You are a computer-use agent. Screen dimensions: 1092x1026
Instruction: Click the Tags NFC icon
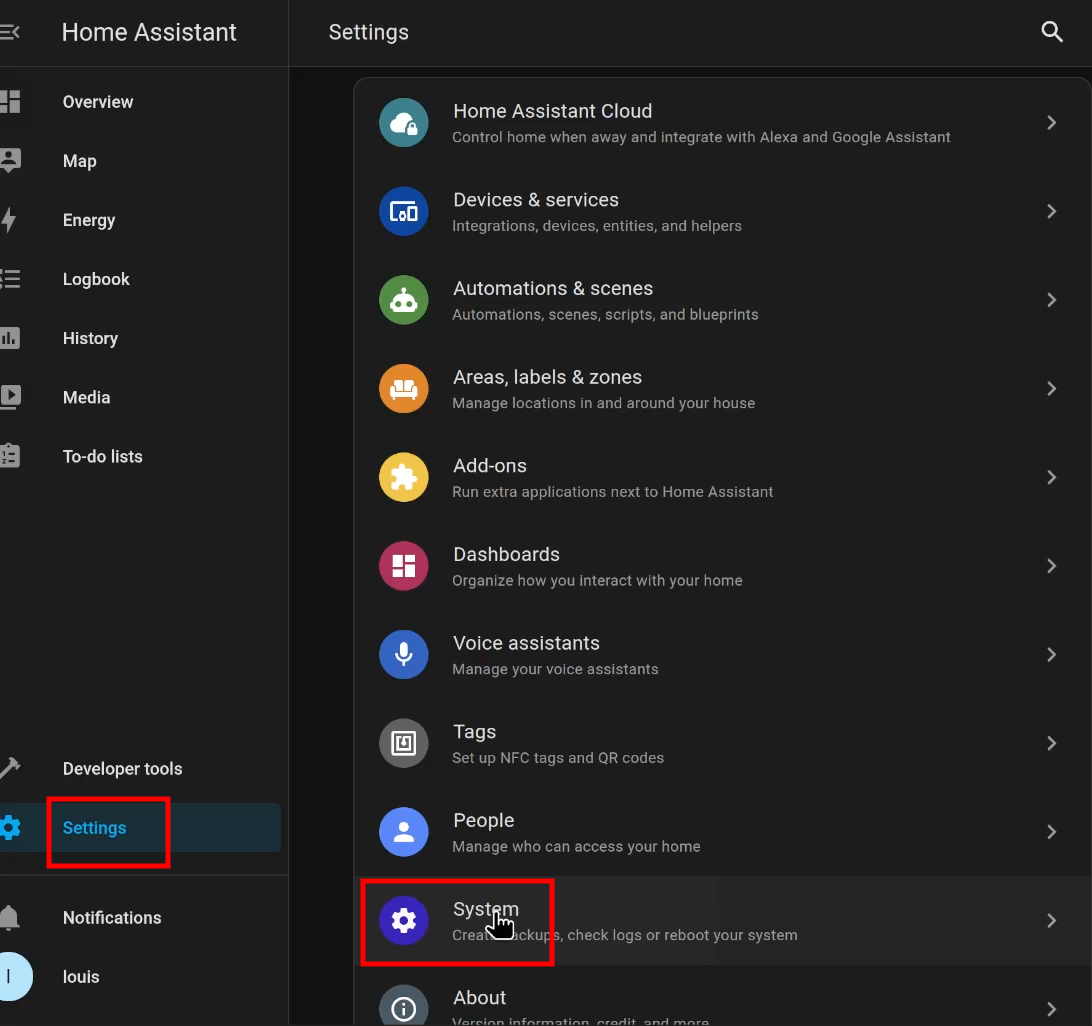403,743
